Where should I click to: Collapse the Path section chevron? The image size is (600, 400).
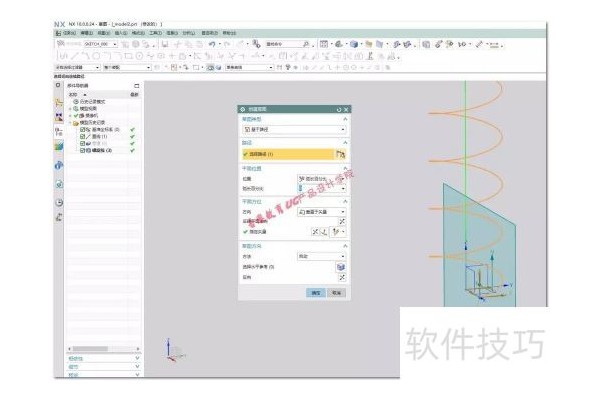pyautogui.click(x=345, y=143)
